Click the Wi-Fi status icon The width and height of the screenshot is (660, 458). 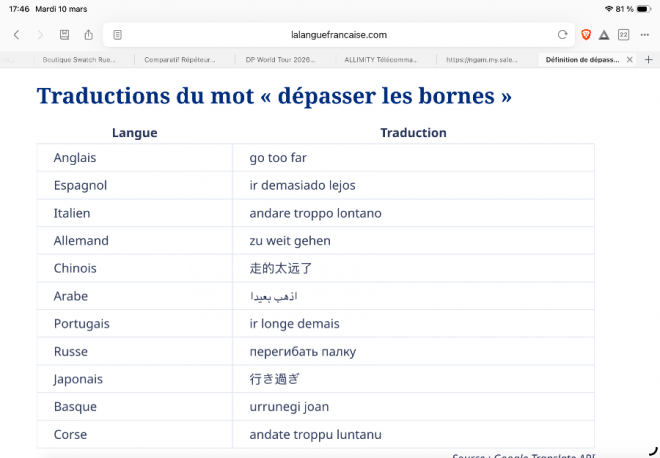pyautogui.click(x=609, y=8)
